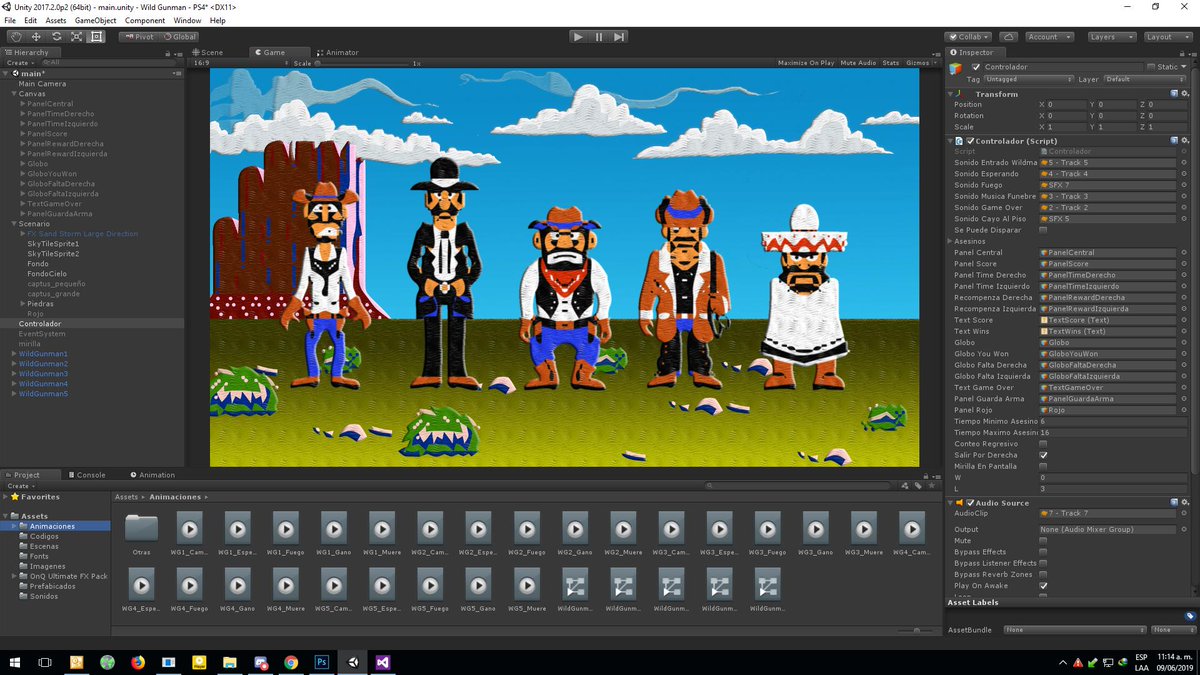Toggle the Static checkbox
This screenshot has width=1200, height=675.
[x=1153, y=67]
